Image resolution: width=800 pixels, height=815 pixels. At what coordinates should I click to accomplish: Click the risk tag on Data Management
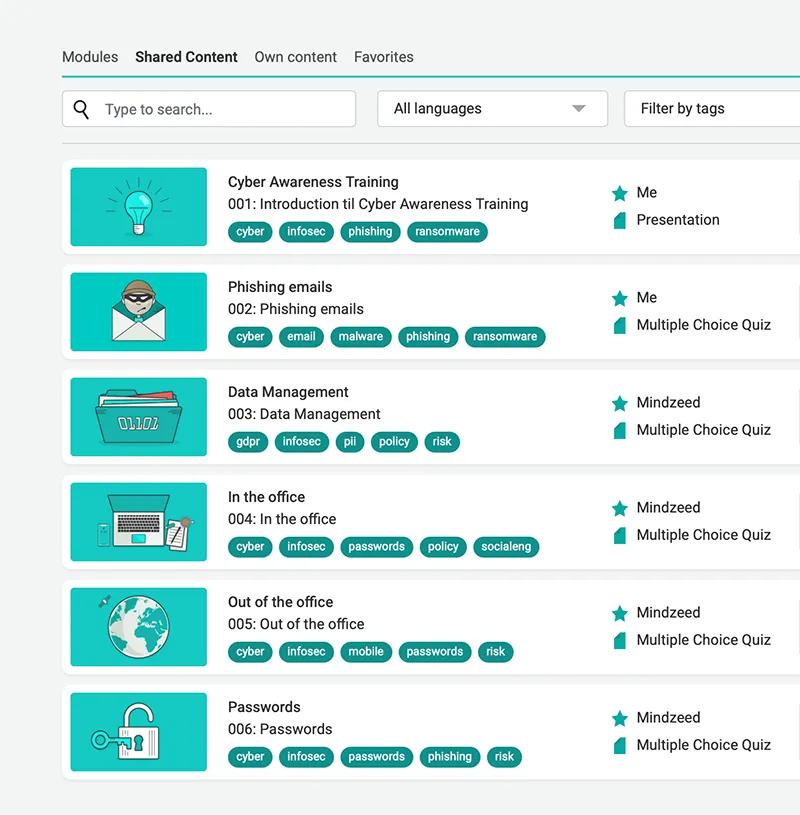point(442,441)
